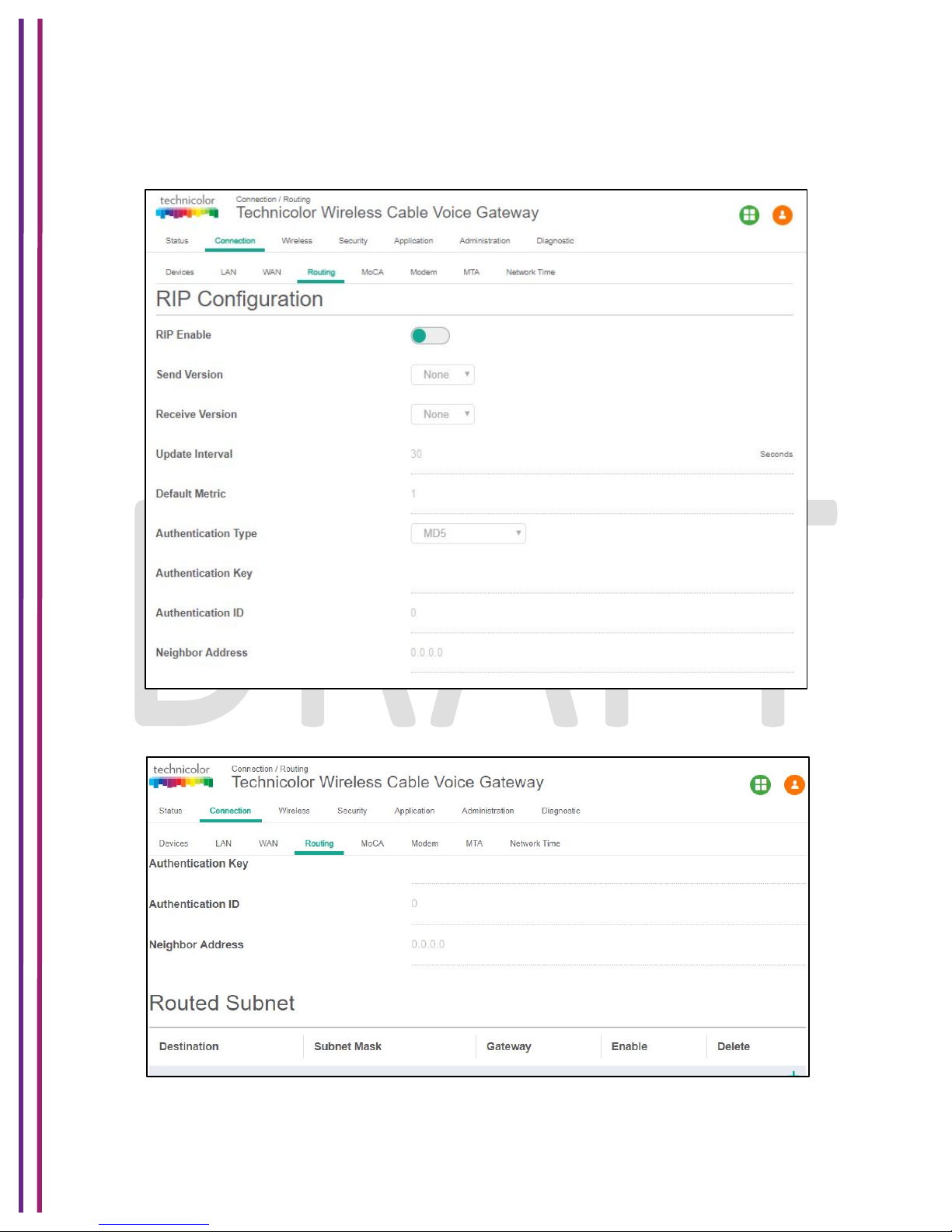Open Diagnostic tab in upper screenshot
The width and height of the screenshot is (952, 1232).
point(555,241)
